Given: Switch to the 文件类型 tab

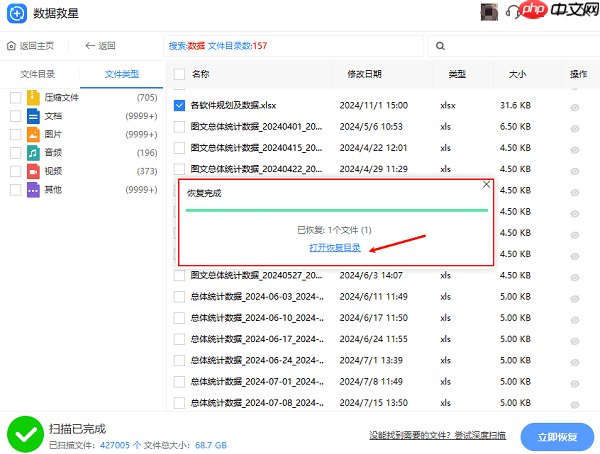Looking at the screenshot, I should pyautogui.click(x=122, y=74).
